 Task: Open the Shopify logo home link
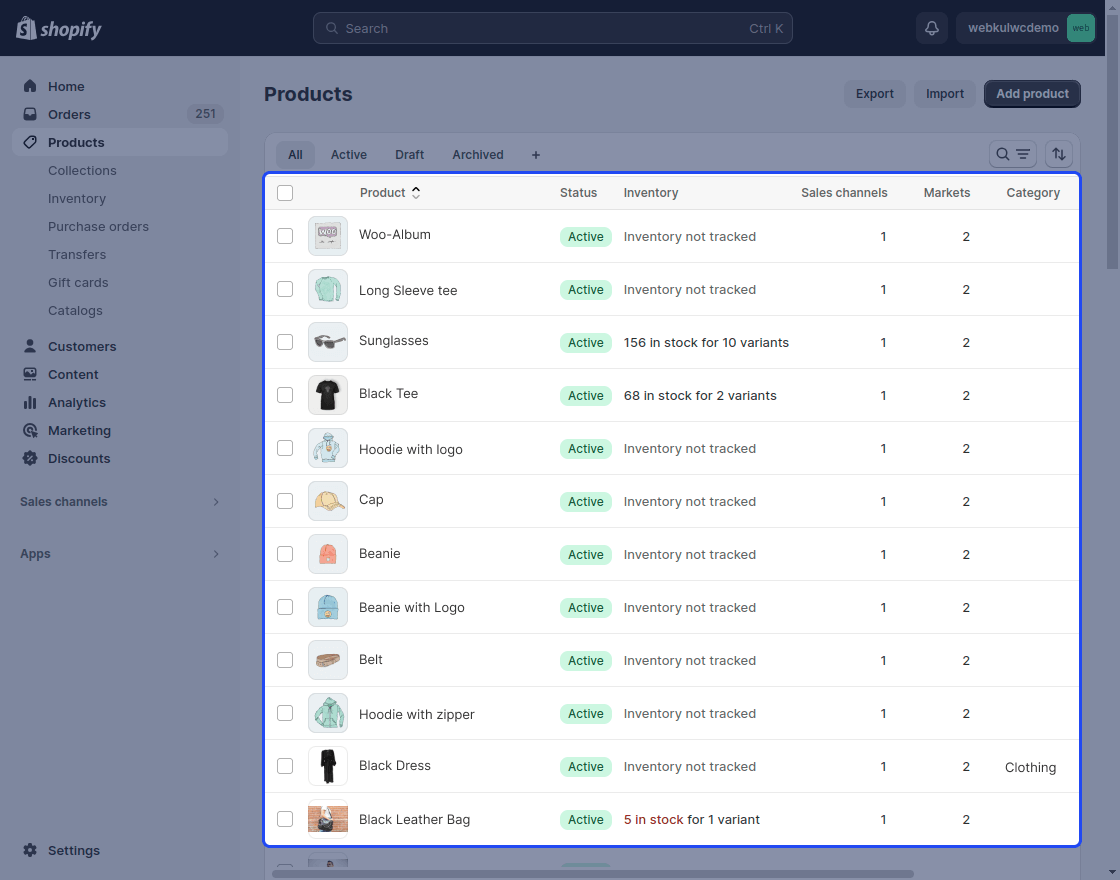(57, 28)
